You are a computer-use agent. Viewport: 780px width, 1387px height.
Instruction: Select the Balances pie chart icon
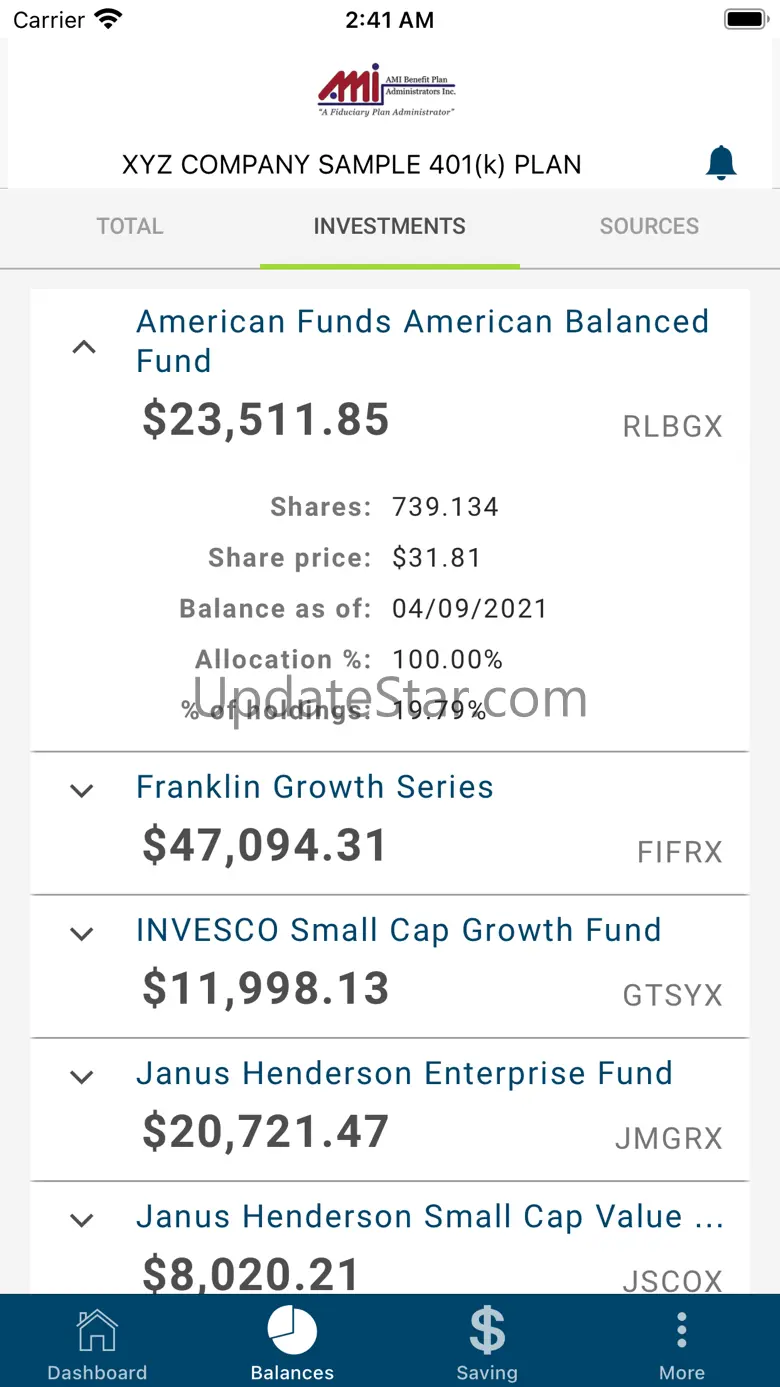(292, 1331)
